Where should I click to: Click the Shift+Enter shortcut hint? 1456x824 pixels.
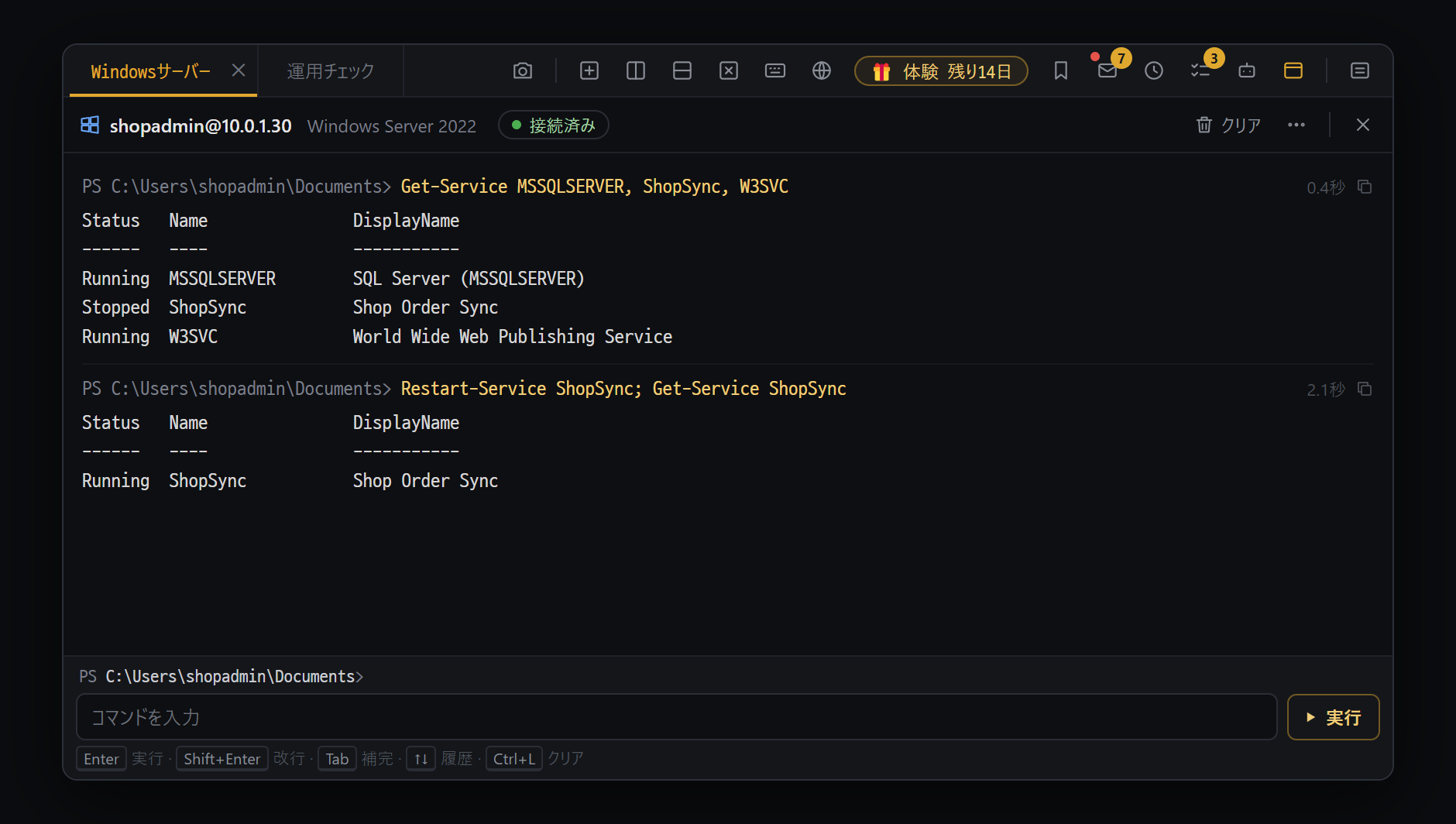coord(222,759)
